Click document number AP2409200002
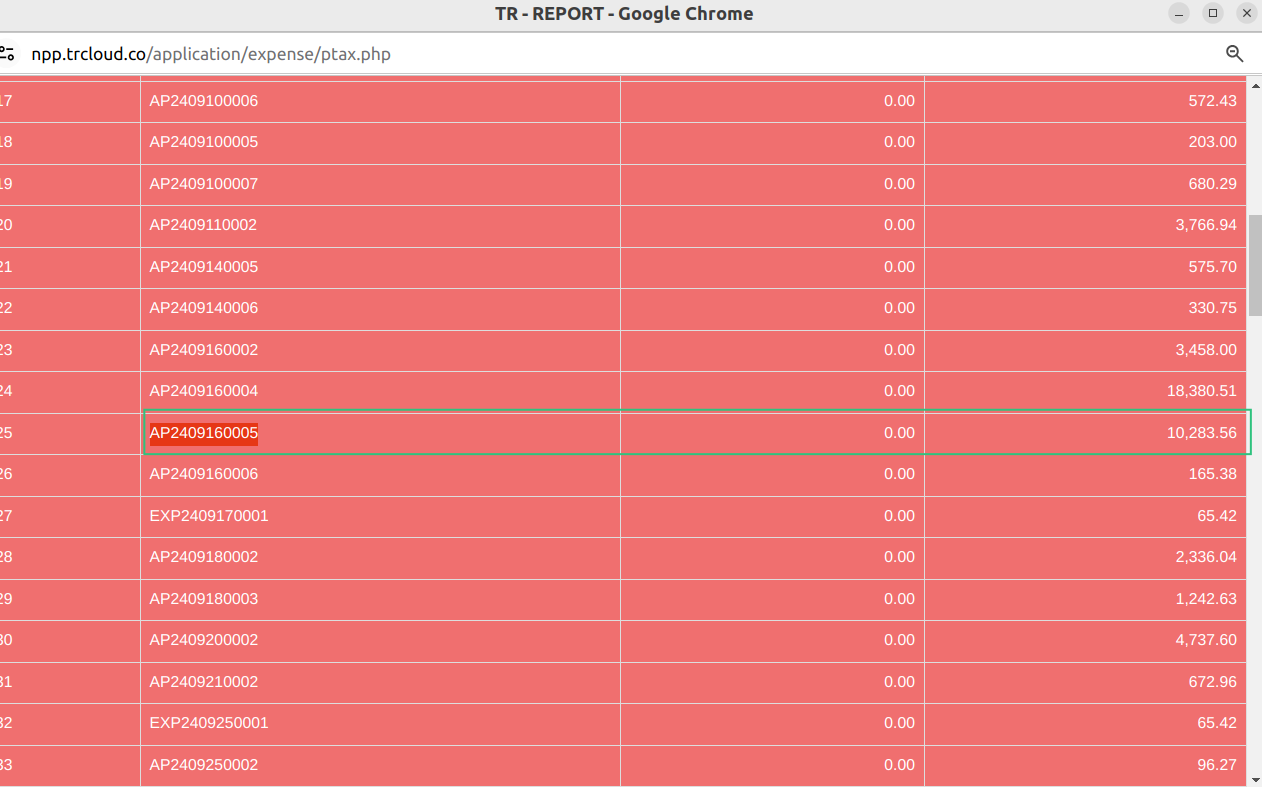 [x=204, y=640]
